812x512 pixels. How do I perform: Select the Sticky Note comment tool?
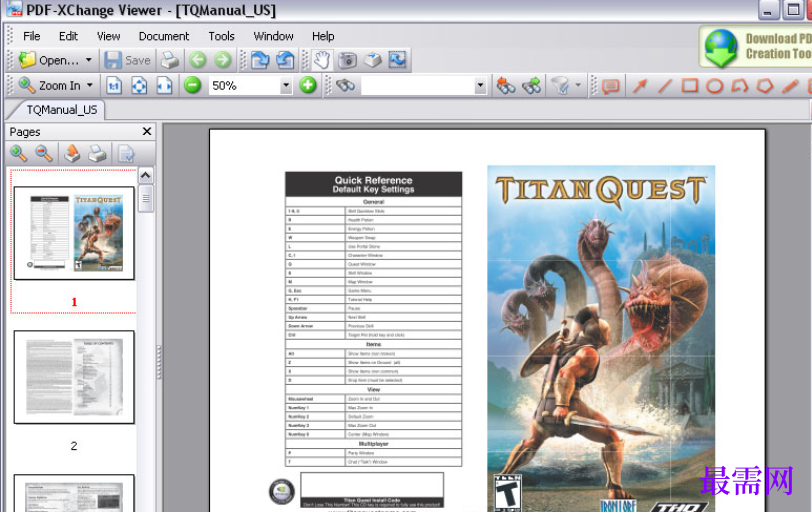[611, 85]
